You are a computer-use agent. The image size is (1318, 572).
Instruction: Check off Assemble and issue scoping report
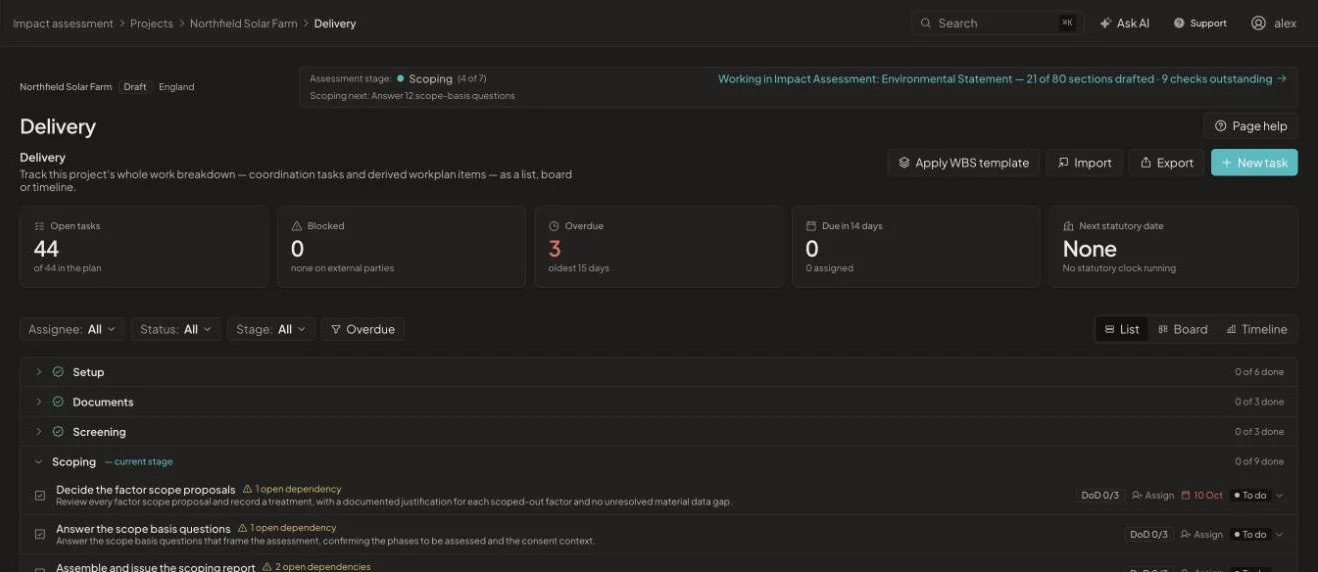[40, 569]
